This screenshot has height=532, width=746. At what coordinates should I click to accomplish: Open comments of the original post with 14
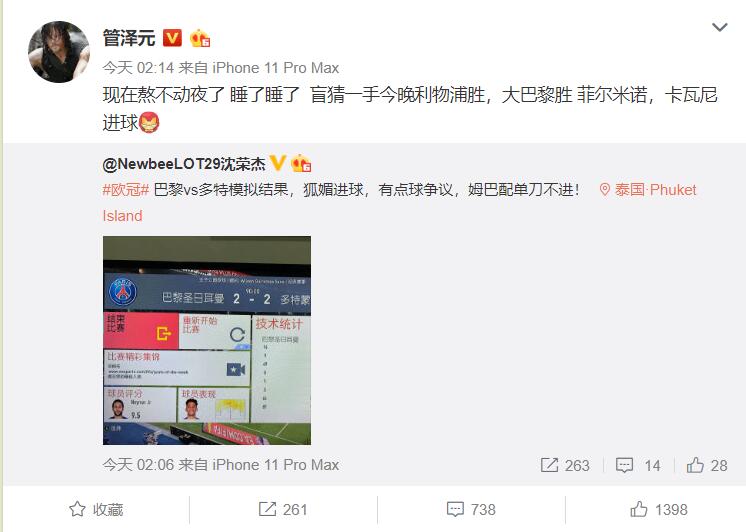[638, 465]
